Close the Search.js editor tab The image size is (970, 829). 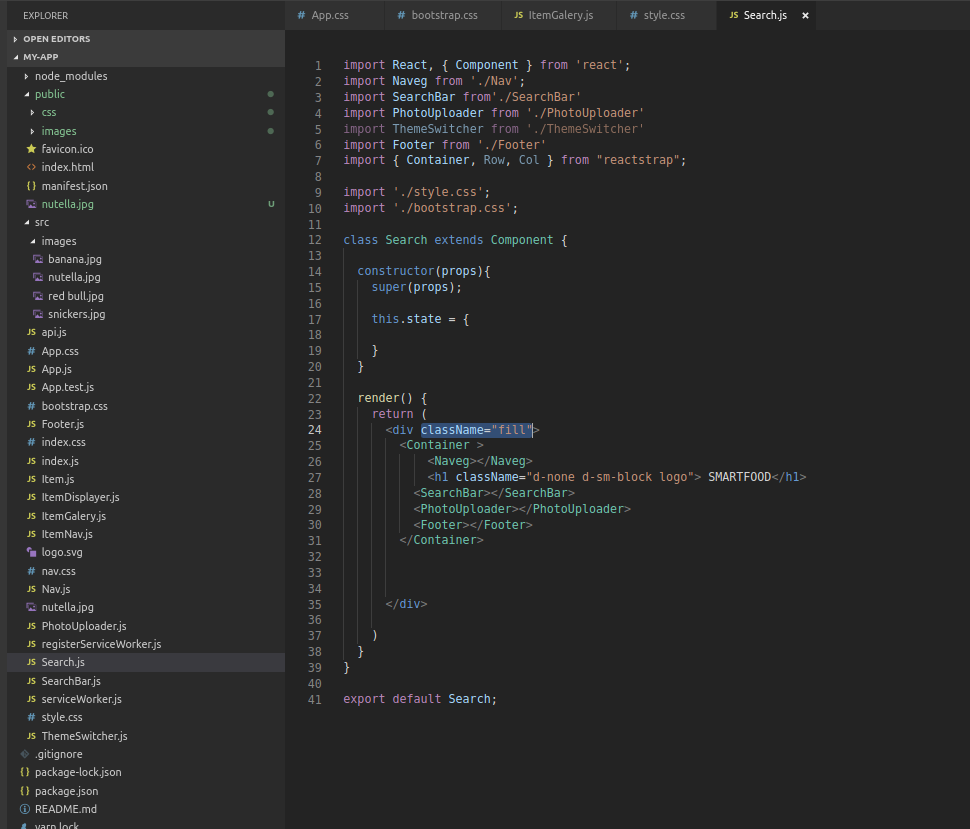coord(805,16)
